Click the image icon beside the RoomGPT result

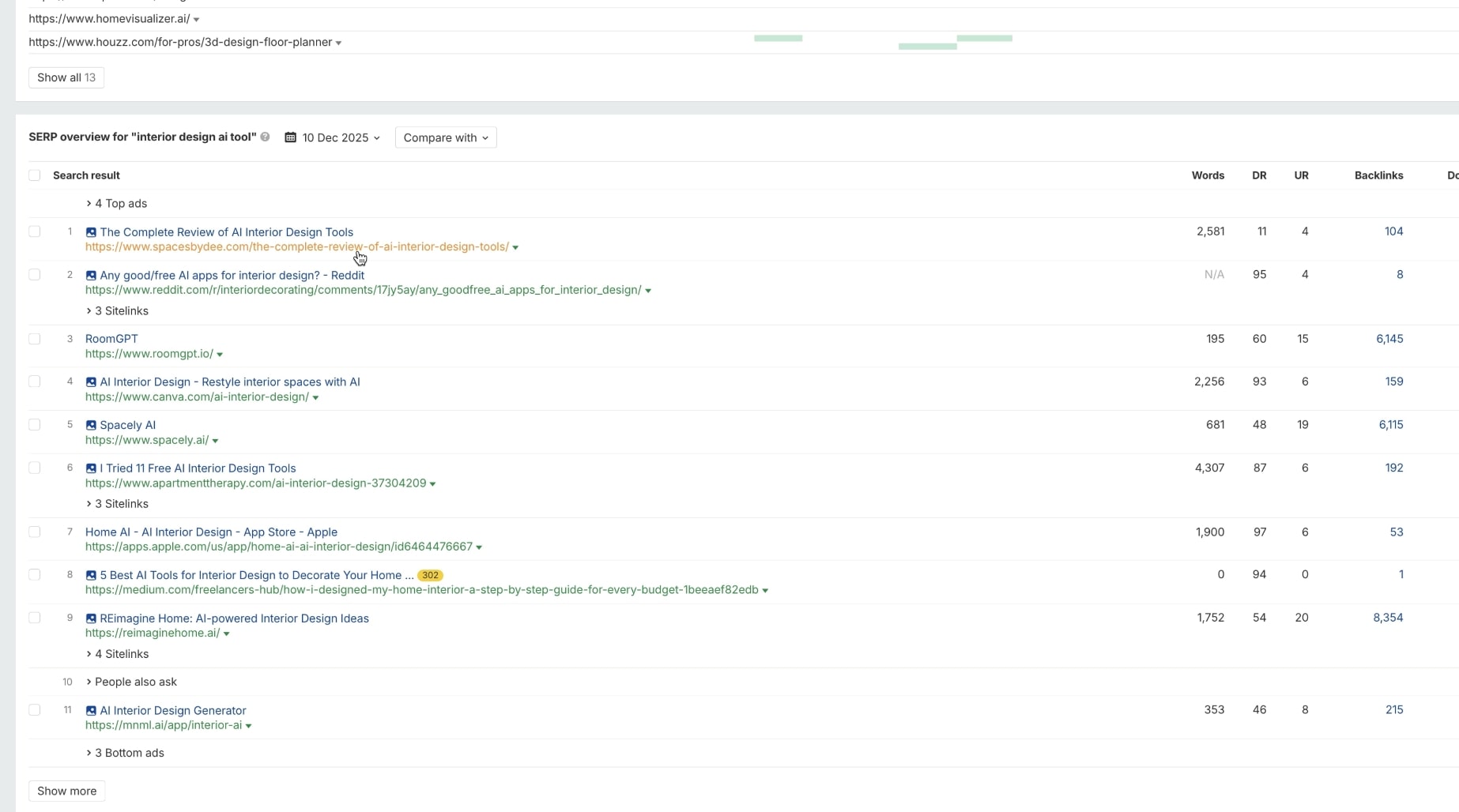[x=91, y=339]
